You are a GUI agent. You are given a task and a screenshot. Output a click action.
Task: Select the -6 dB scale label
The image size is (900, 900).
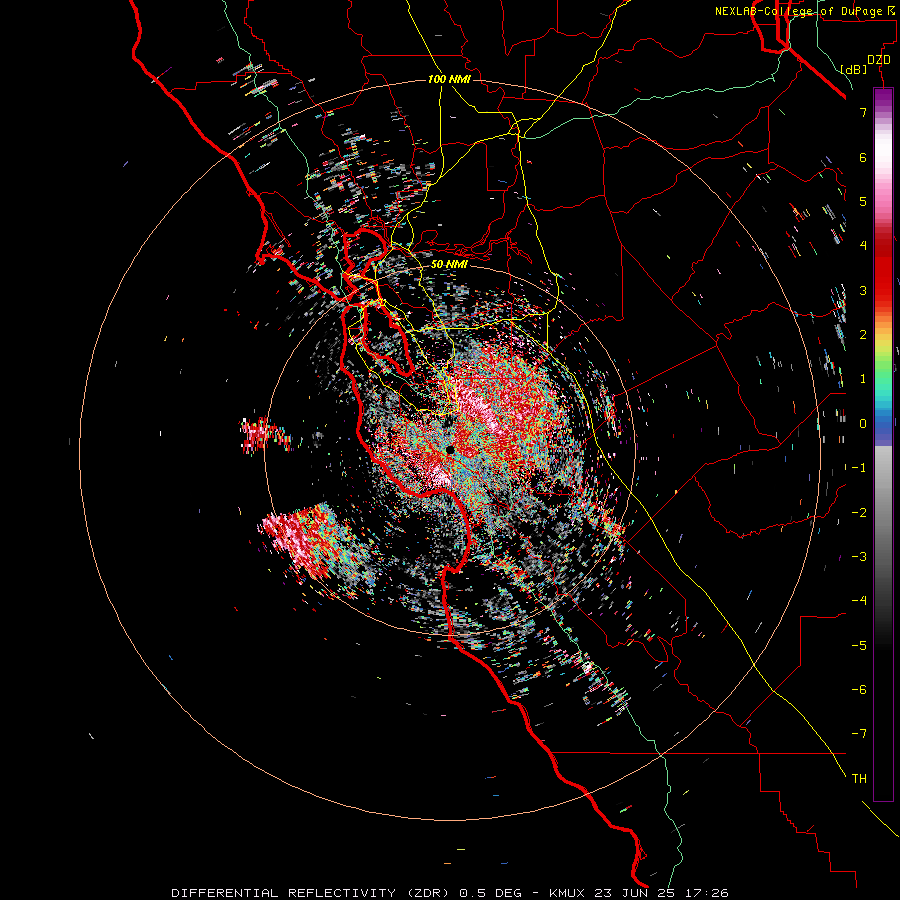pos(859,690)
